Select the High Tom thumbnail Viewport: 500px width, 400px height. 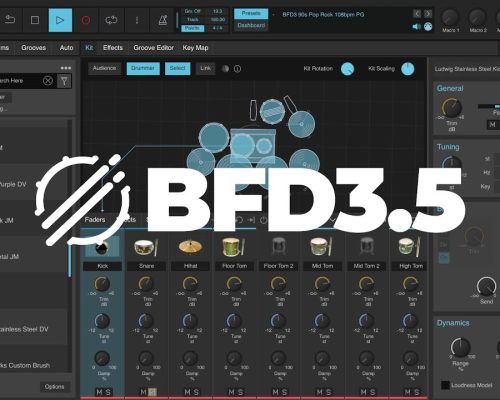(410, 247)
